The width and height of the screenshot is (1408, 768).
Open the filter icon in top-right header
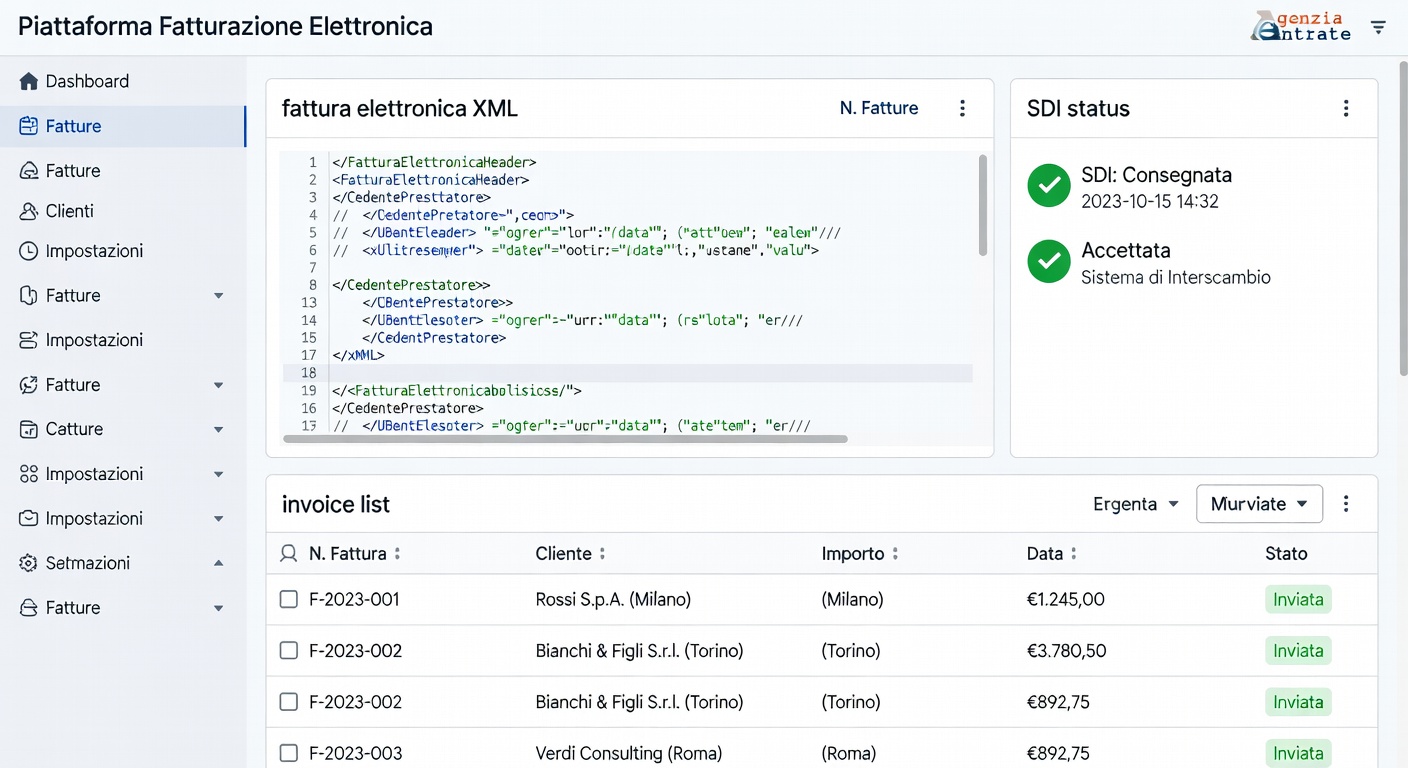pos(1378,27)
